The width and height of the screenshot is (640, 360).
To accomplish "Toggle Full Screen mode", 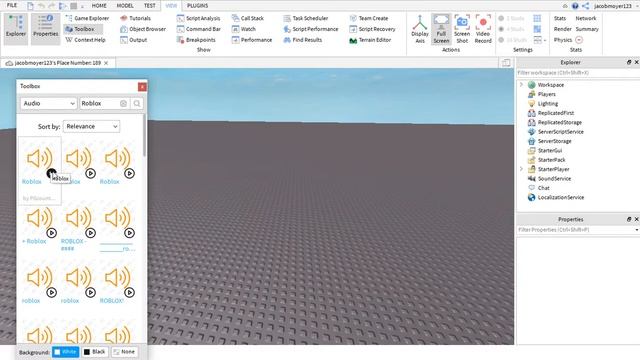I will click(441, 29).
